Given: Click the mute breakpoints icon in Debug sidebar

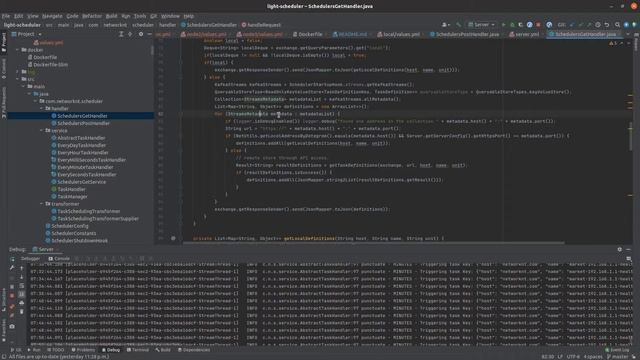Looking at the screenshot, I should click(12, 315).
